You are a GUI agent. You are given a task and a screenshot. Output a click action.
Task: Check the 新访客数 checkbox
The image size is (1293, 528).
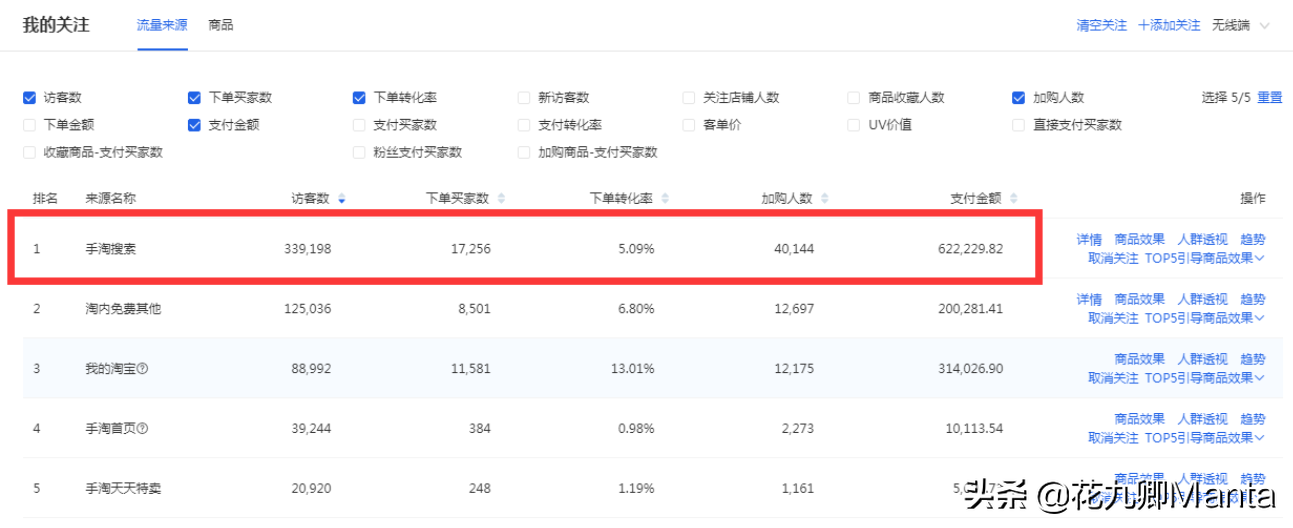524,98
